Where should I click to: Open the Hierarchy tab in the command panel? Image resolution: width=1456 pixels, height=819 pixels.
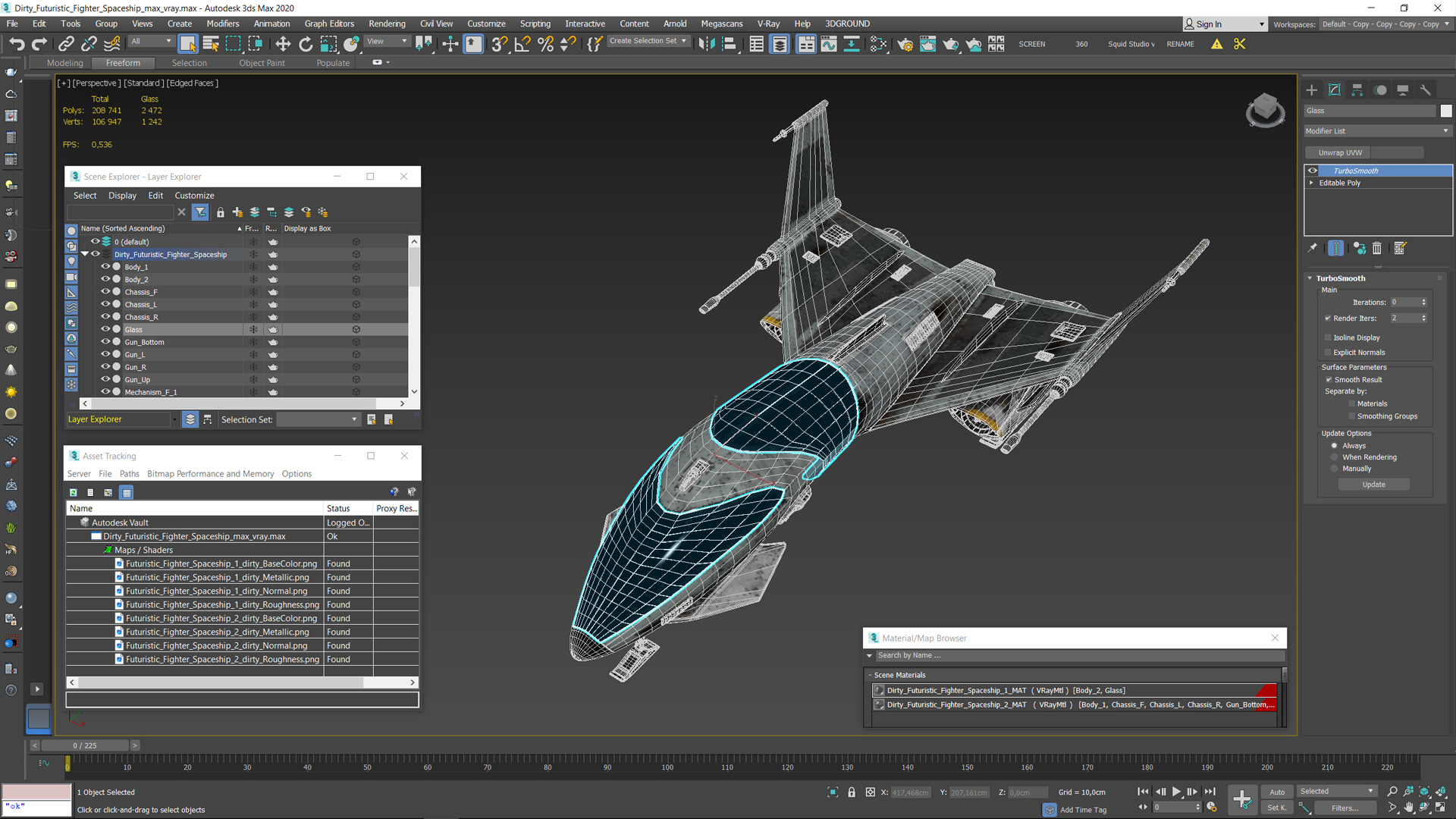(x=1357, y=89)
